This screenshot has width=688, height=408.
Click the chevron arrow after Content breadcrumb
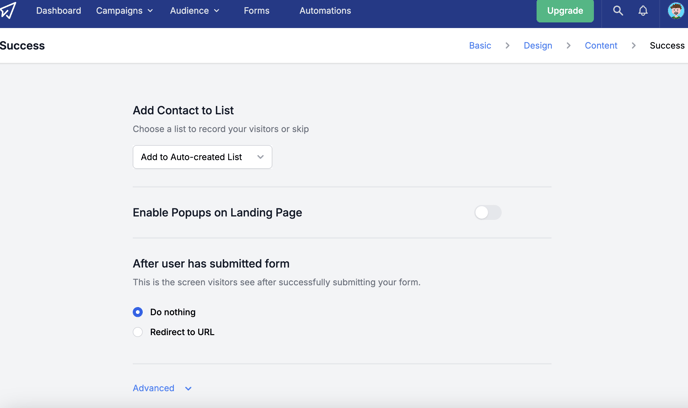pos(633,46)
